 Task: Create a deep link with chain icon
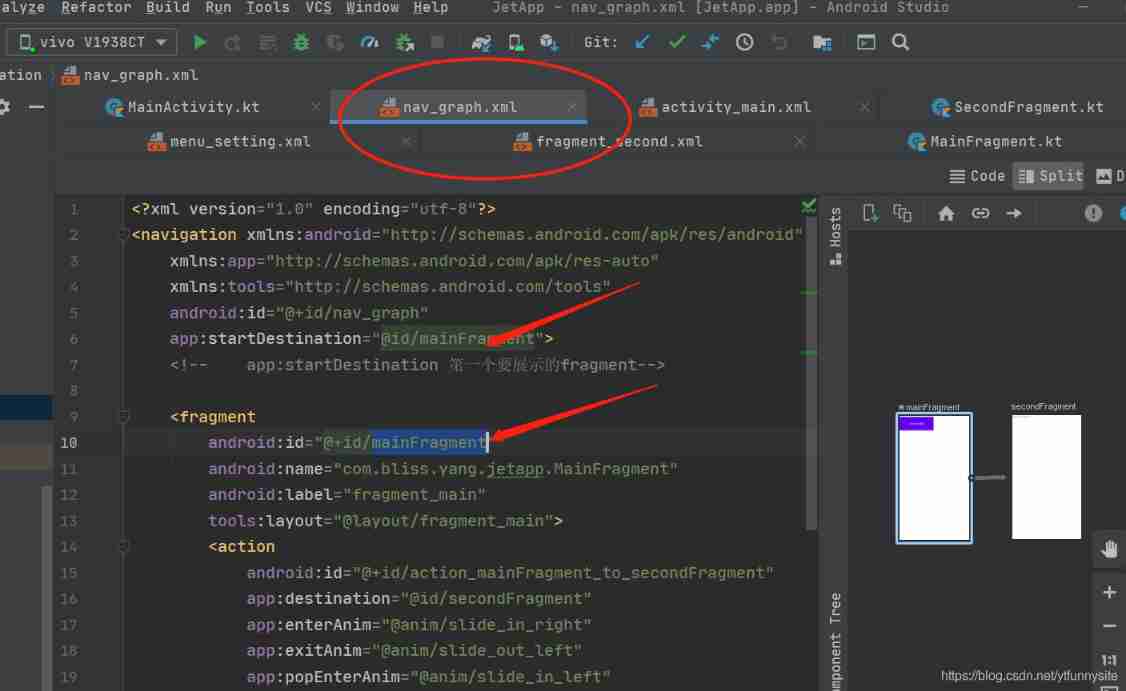coord(980,213)
